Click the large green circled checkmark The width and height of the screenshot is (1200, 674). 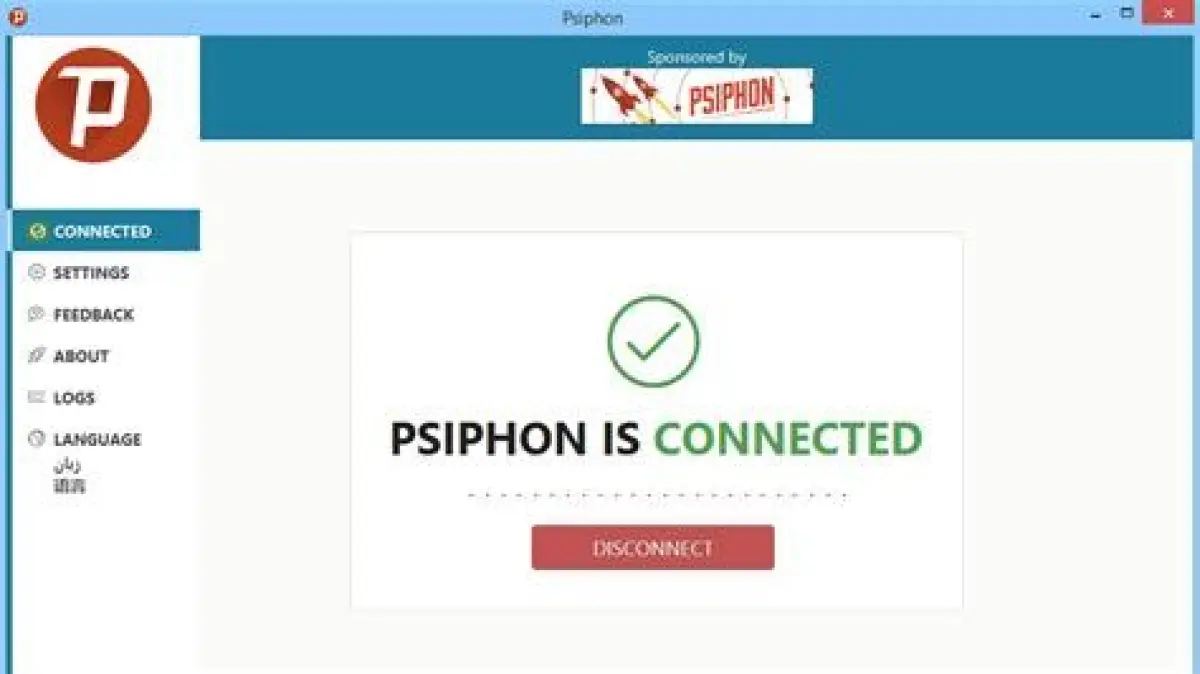pyautogui.click(x=653, y=342)
